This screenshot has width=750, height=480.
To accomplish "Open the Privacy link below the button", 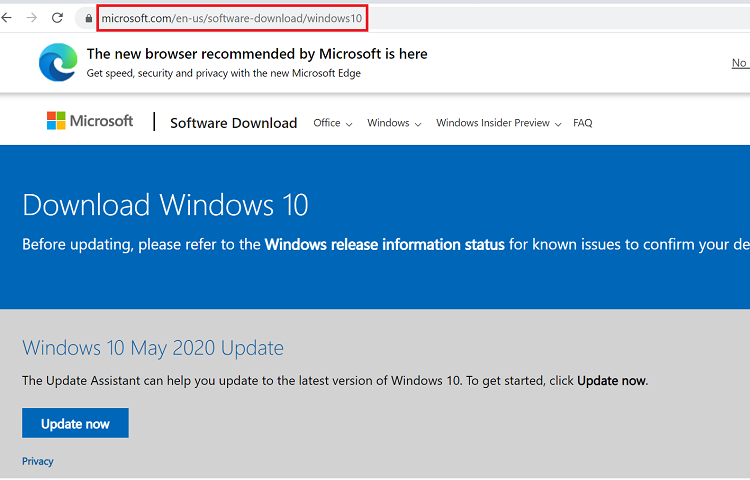I will [38, 461].
